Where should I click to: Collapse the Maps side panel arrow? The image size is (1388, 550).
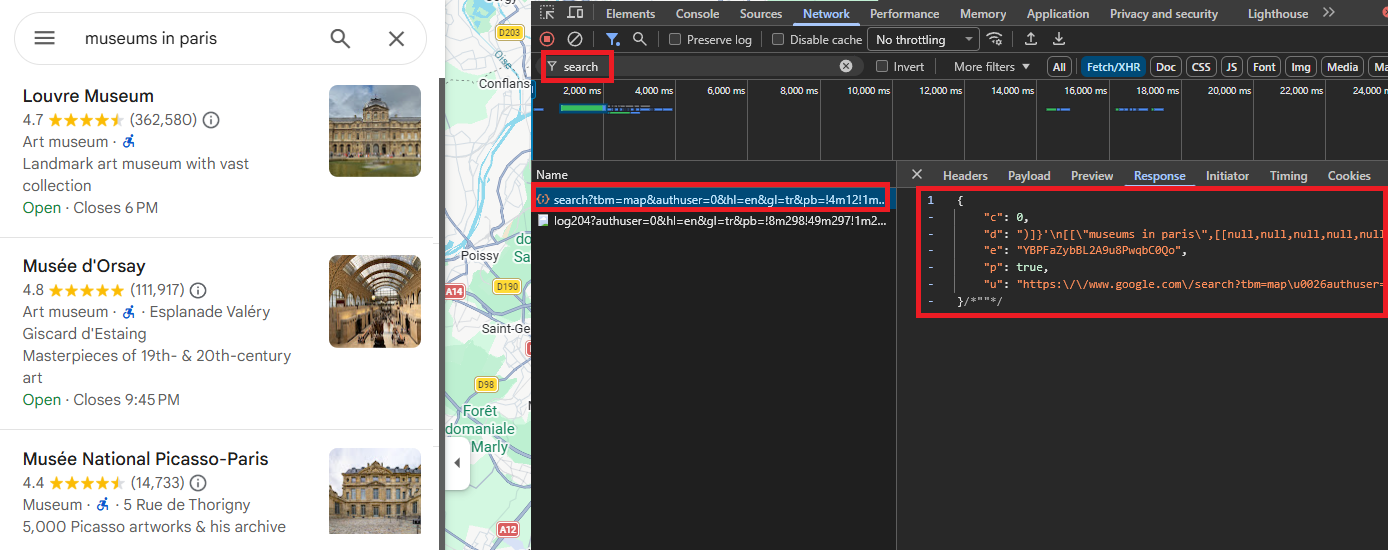457,463
